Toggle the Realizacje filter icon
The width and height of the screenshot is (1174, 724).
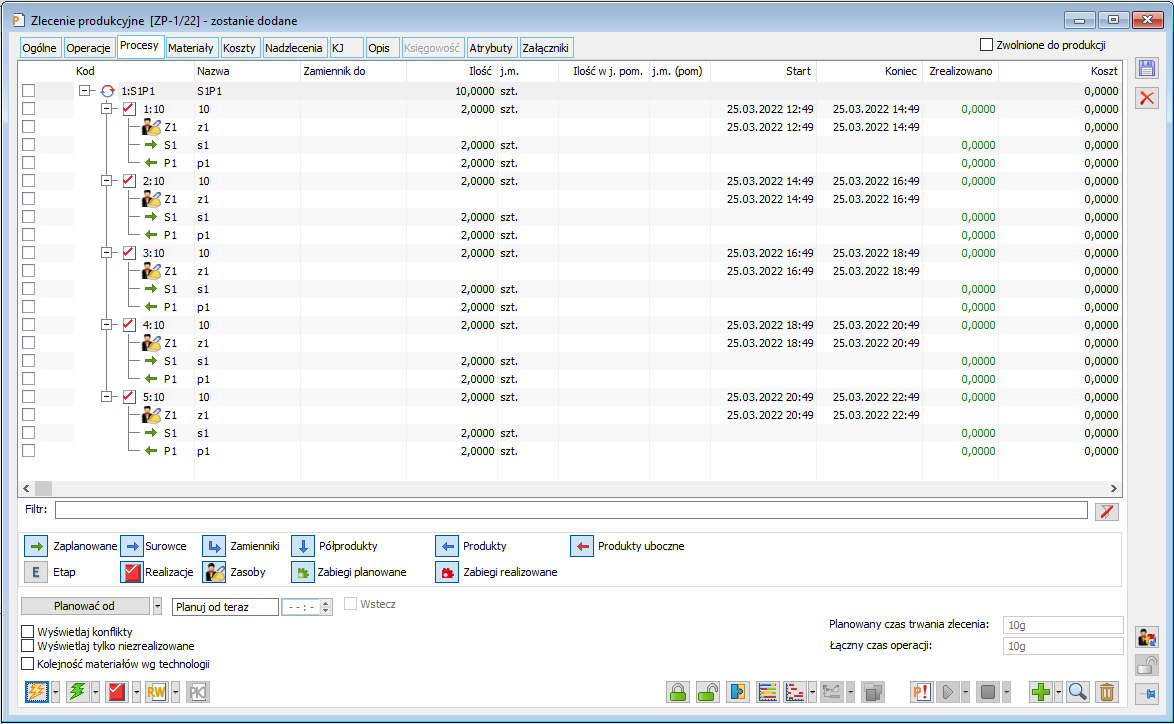click(x=132, y=572)
